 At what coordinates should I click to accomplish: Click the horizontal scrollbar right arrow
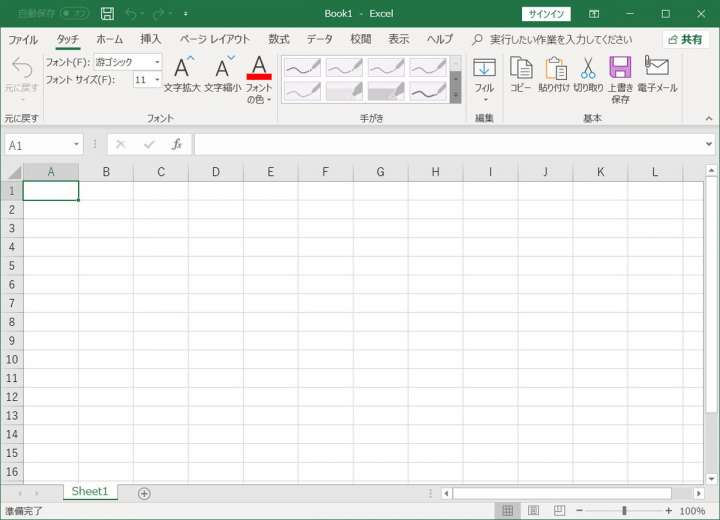click(698, 493)
